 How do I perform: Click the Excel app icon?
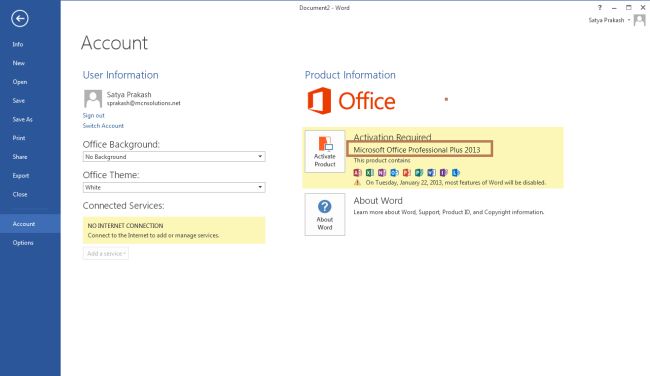pos(370,172)
